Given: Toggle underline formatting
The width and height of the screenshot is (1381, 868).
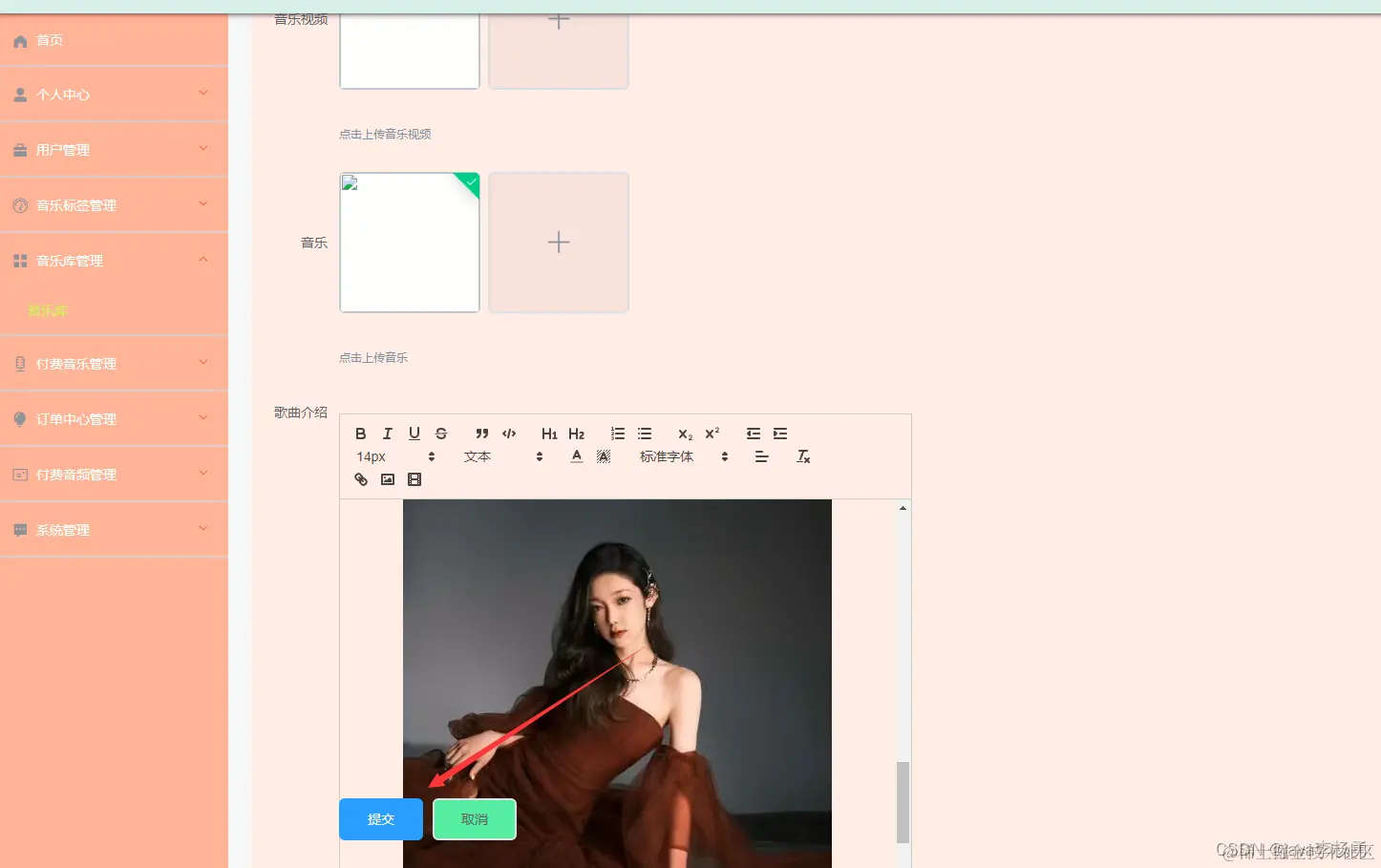Looking at the screenshot, I should pos(414,434).
